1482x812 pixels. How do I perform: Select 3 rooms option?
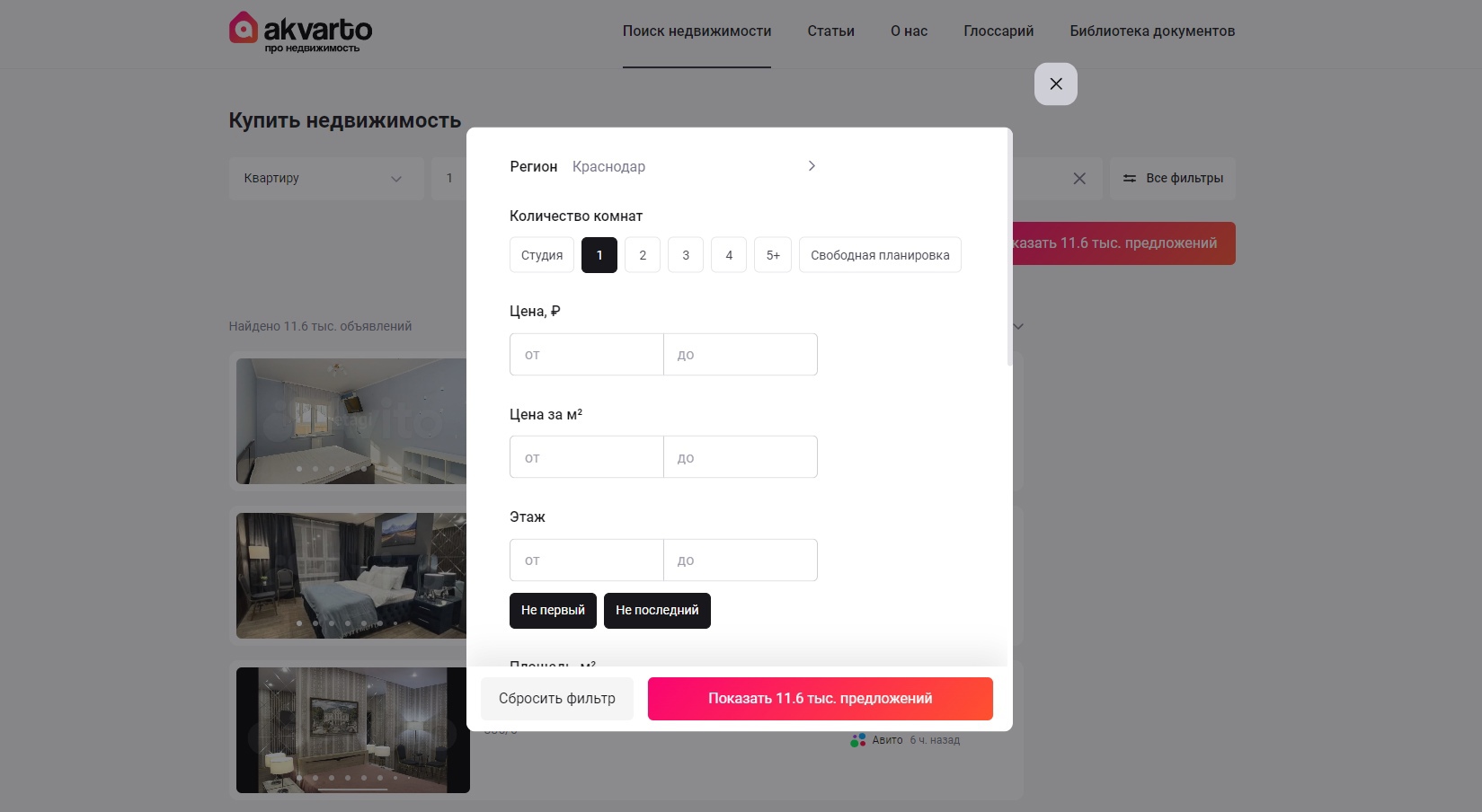(686, 255)
